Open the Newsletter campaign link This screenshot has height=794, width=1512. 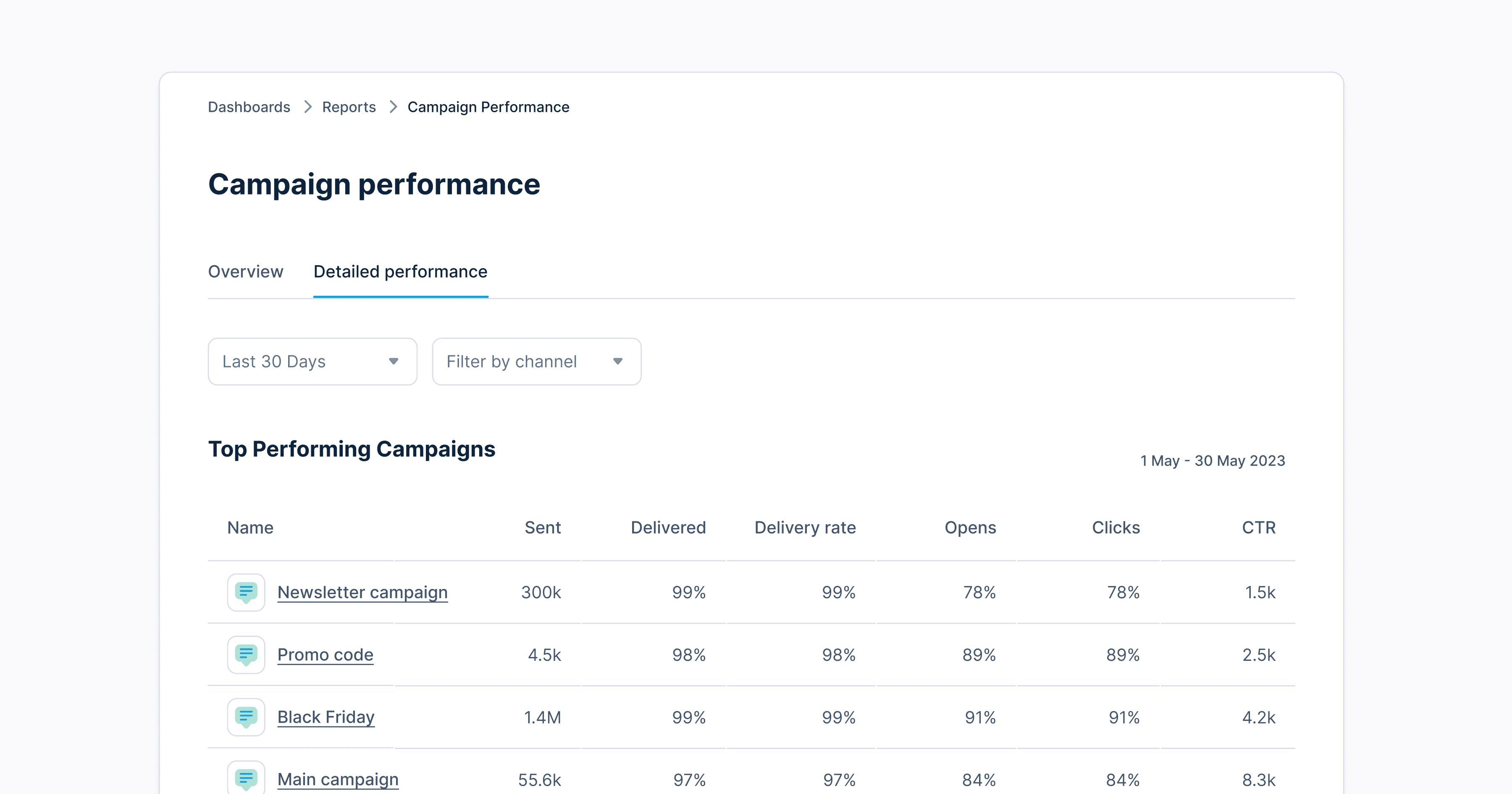(x=362, y=592)
